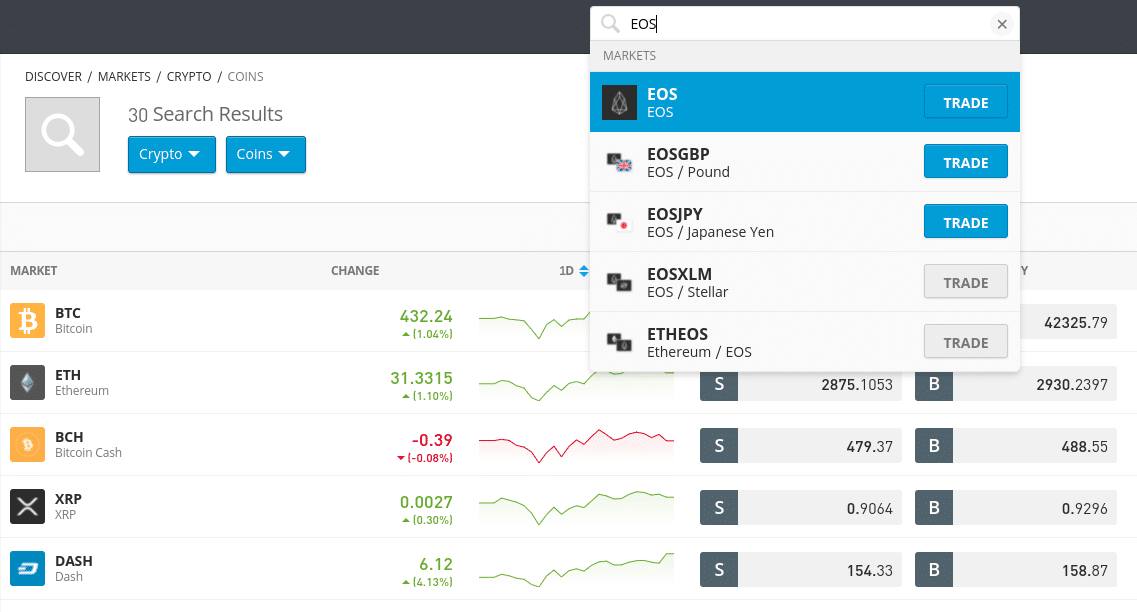This screenshot has width=1137, height=612.
Task: Click the 30 Search Results heading
Action: pyautogui.click(x=205, y=114)
